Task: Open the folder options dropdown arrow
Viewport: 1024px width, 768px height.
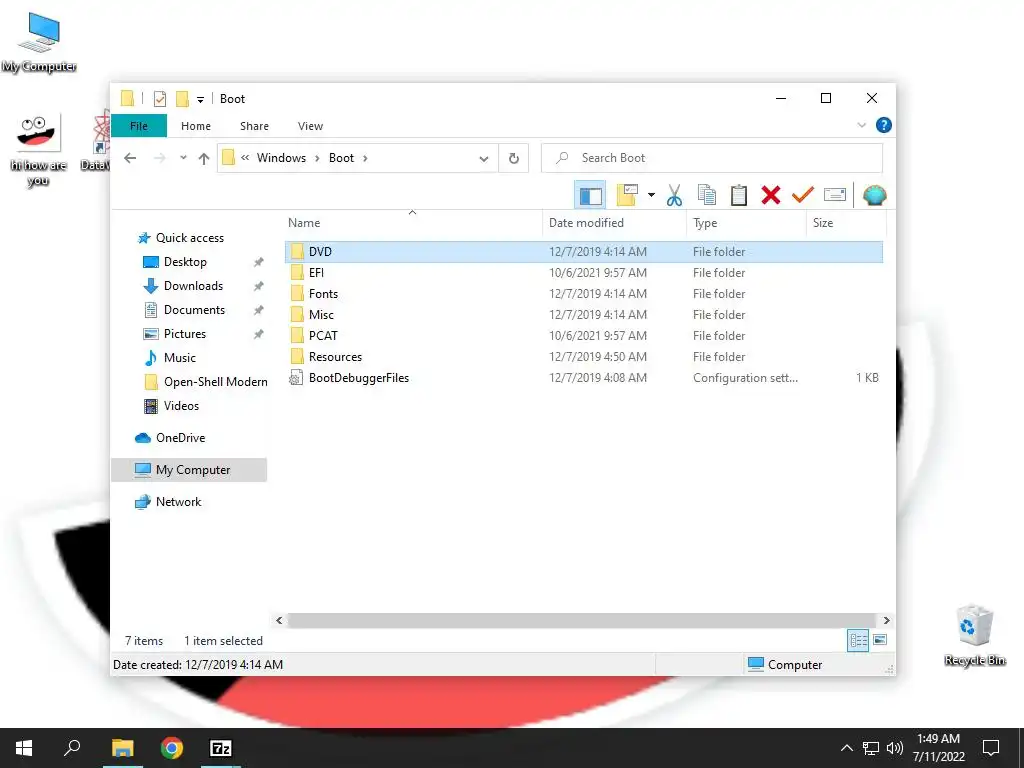Action: click(x=651, y=195)
